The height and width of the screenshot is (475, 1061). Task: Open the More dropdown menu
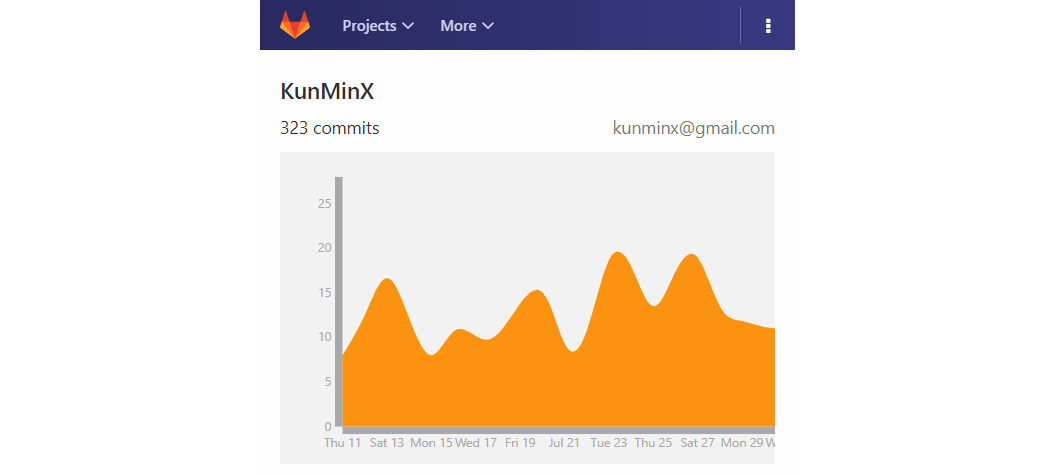(x=467, y=26)
